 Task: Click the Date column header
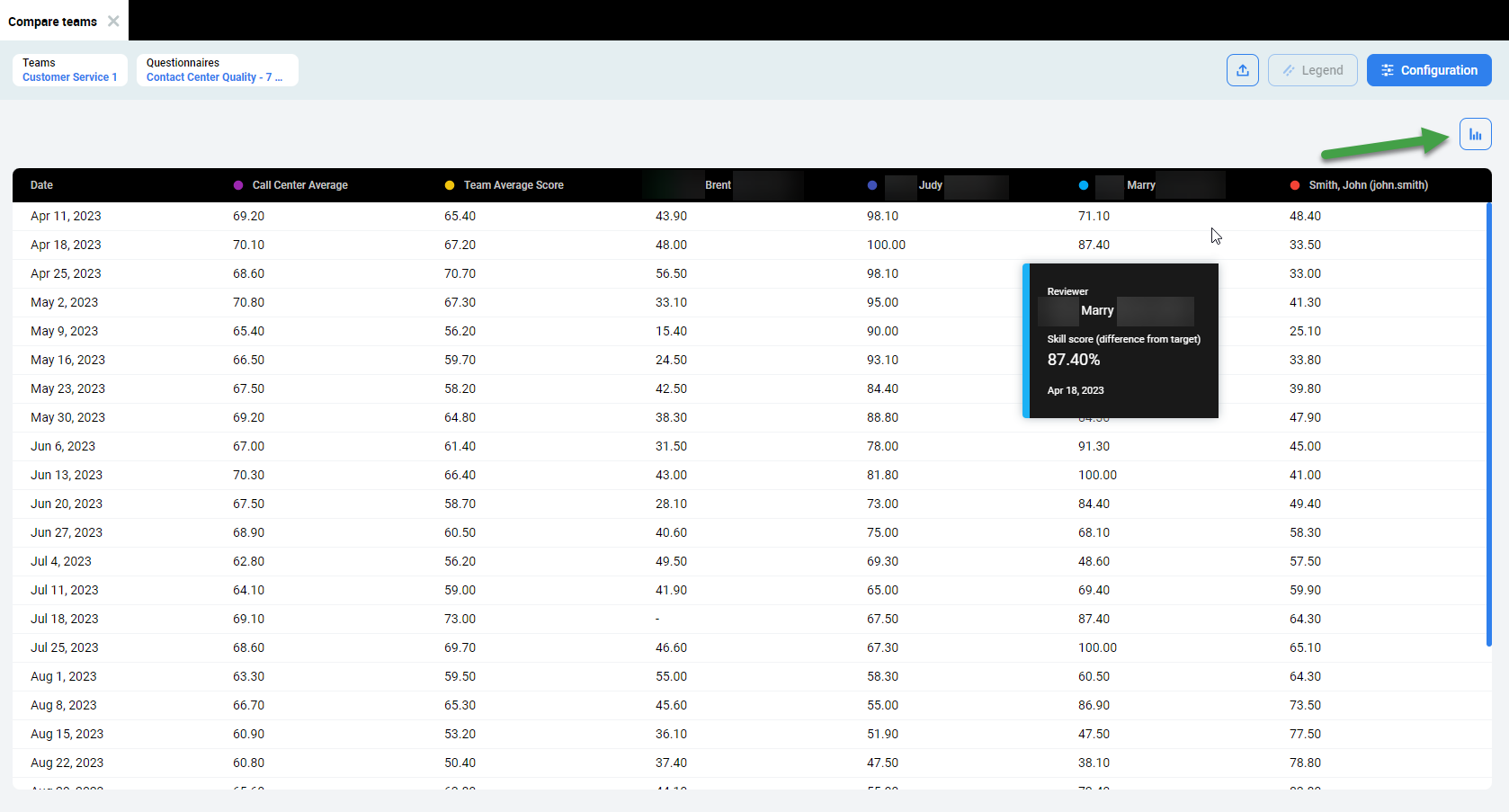41,185
